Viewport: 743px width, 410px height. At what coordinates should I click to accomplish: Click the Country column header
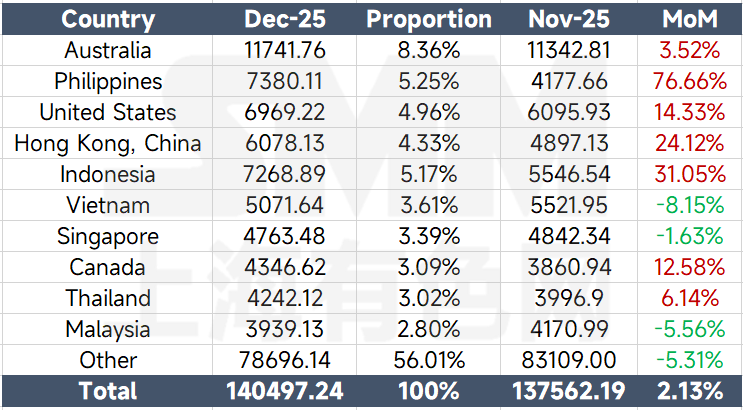point(108,19)
